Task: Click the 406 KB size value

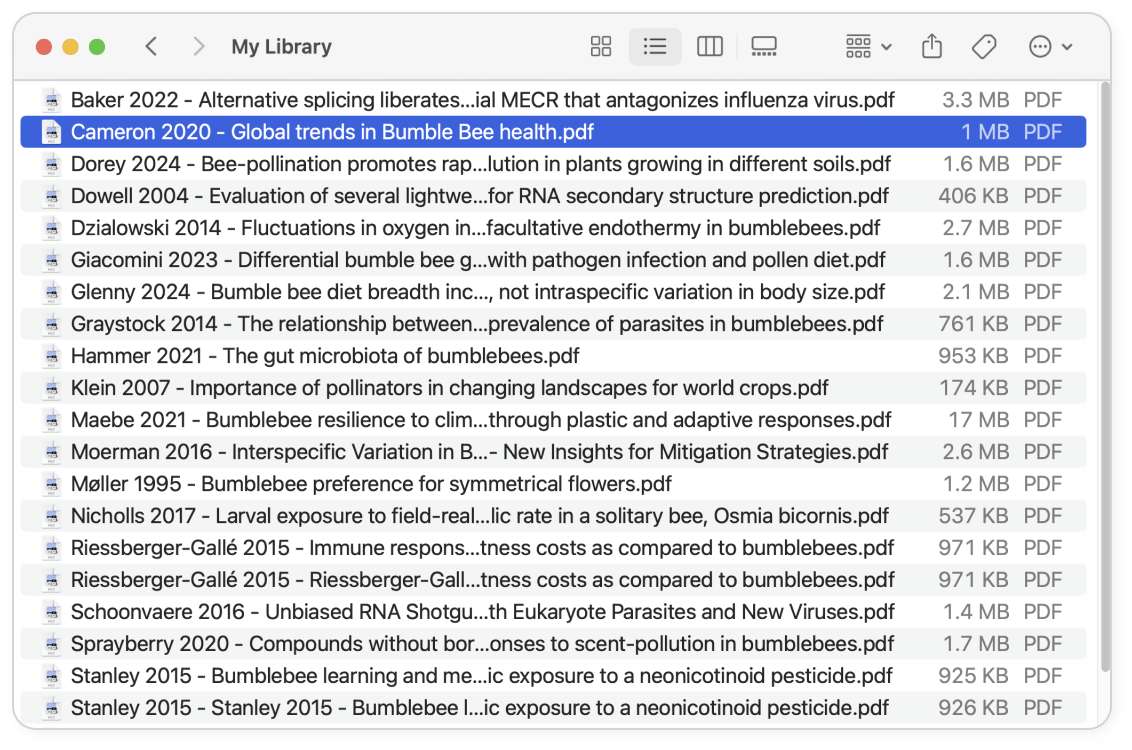Action: (x=973, y=196)
